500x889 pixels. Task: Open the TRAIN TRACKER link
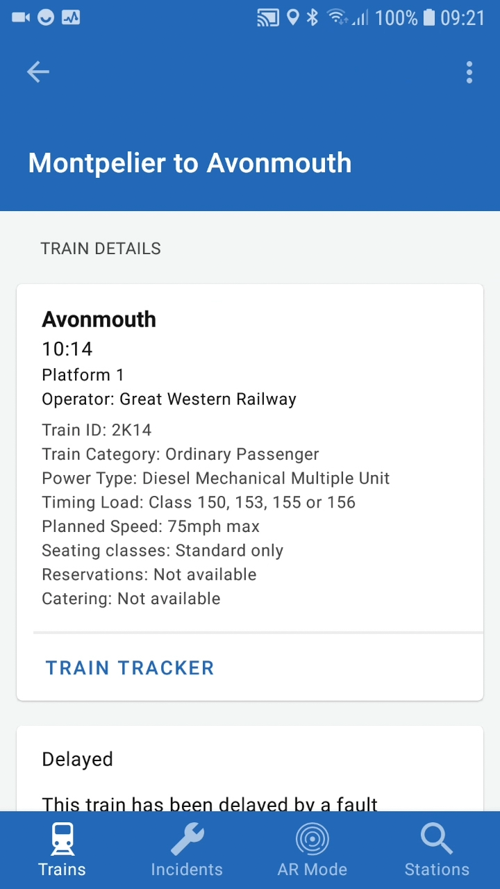(x=130, y=668)
